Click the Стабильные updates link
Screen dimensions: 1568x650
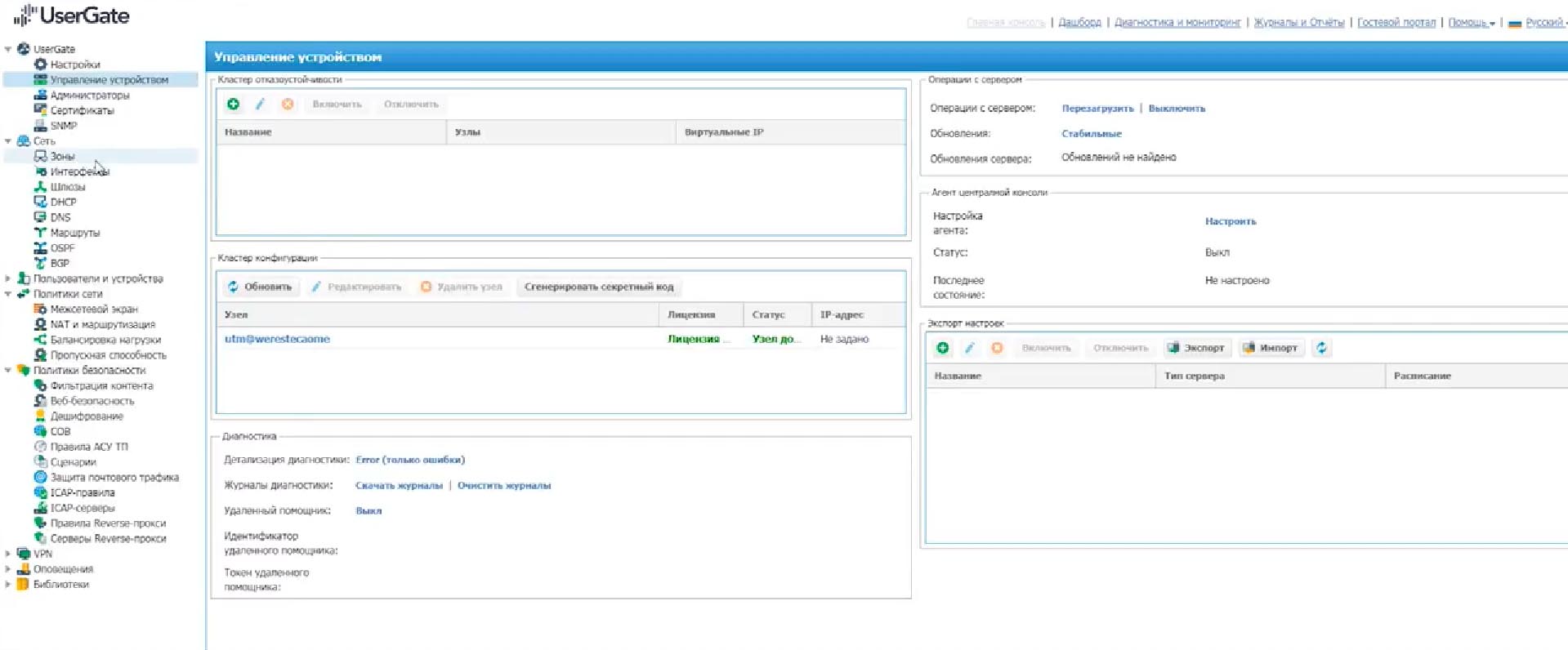[x=1092, y=134]
